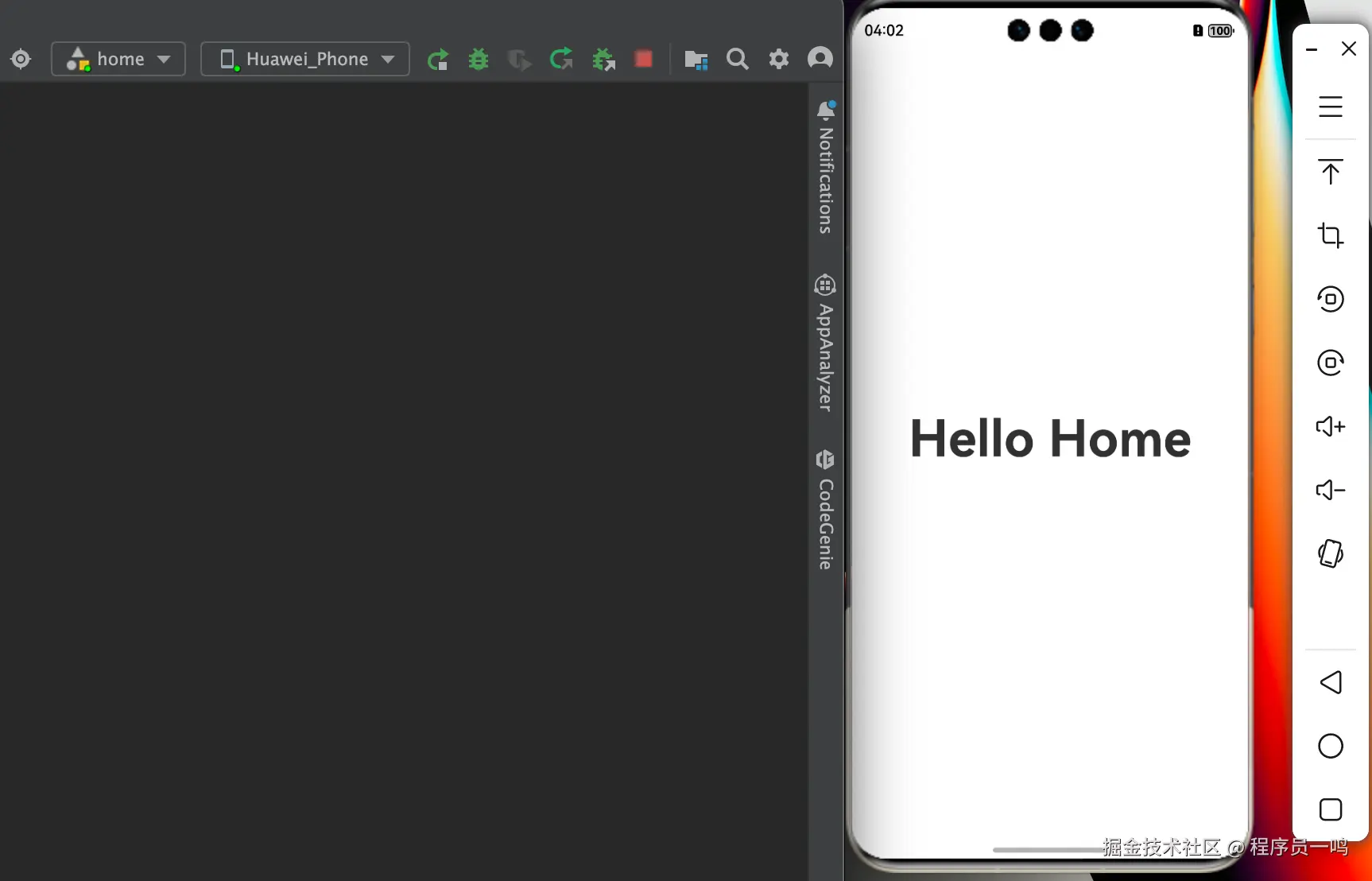Apply hot reload with green refresh icon
This screenshot has height=881, width=1372.
click(561, 59)
